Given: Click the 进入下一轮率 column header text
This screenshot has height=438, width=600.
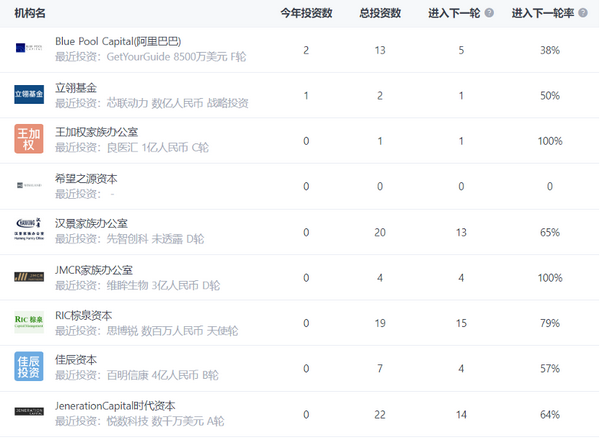Looking at the screenshot, I should (x=543, y=13).
